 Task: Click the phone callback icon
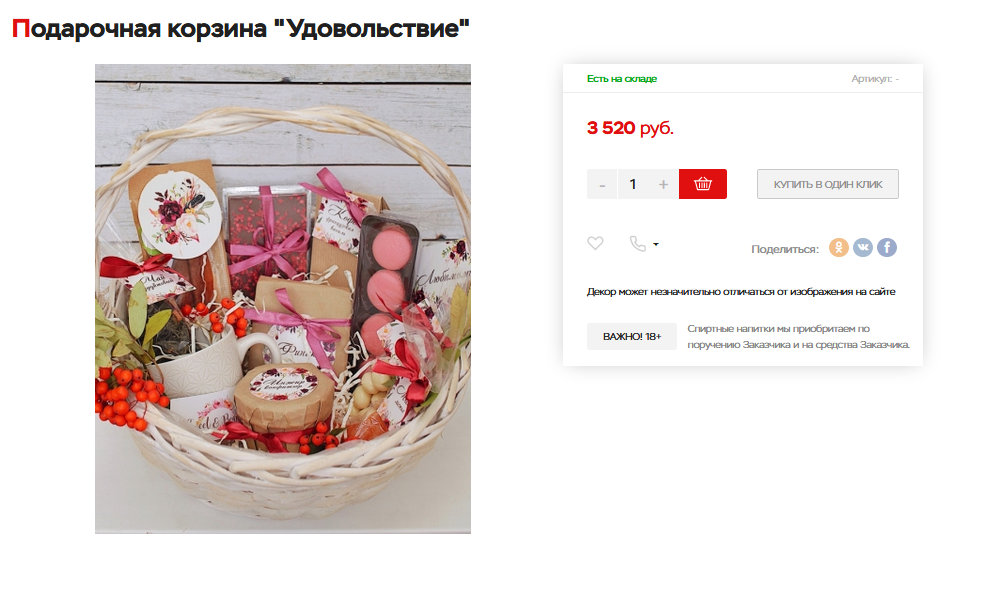638,243
